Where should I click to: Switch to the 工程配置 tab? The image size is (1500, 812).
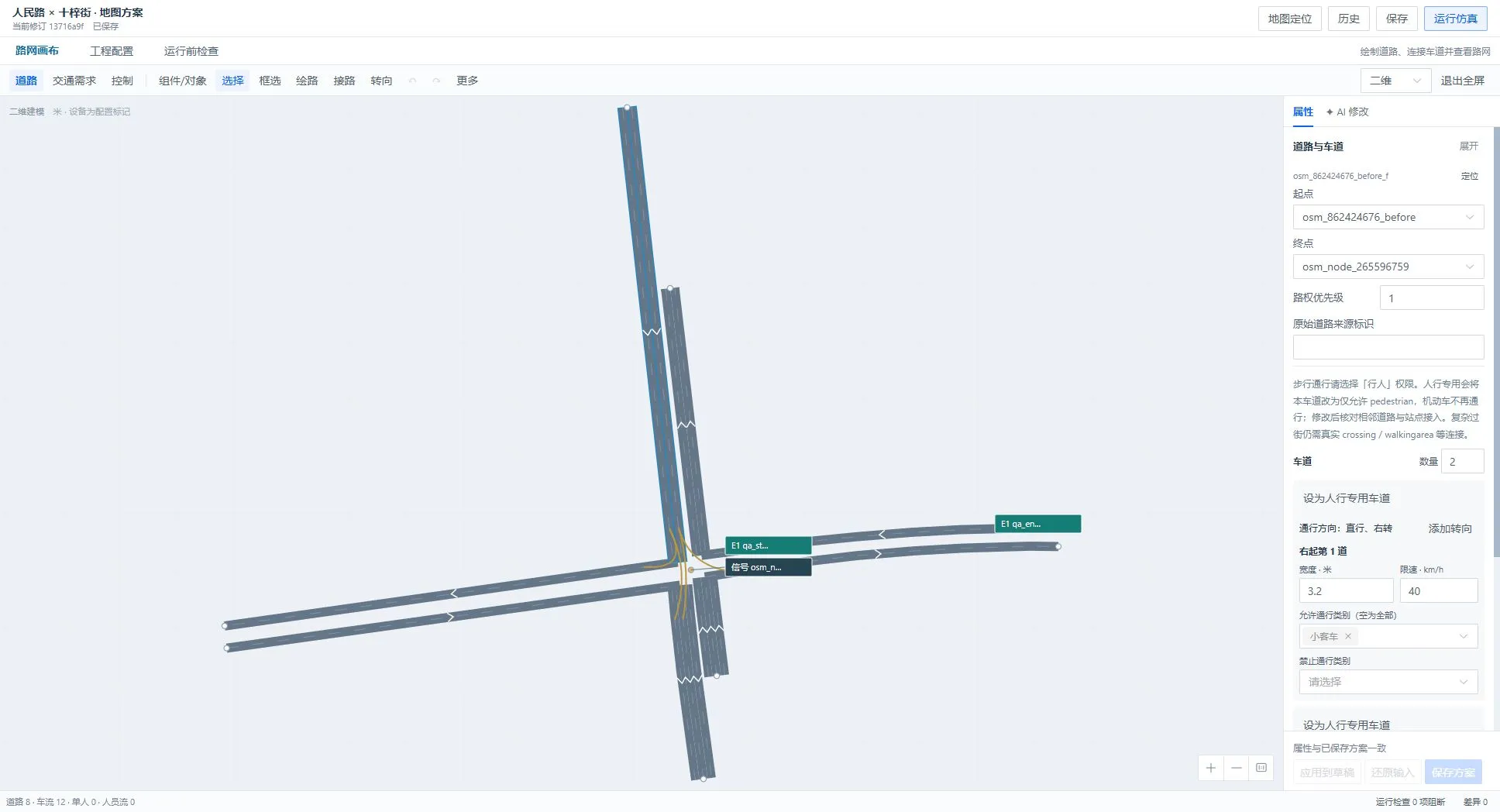coord(112,51)
